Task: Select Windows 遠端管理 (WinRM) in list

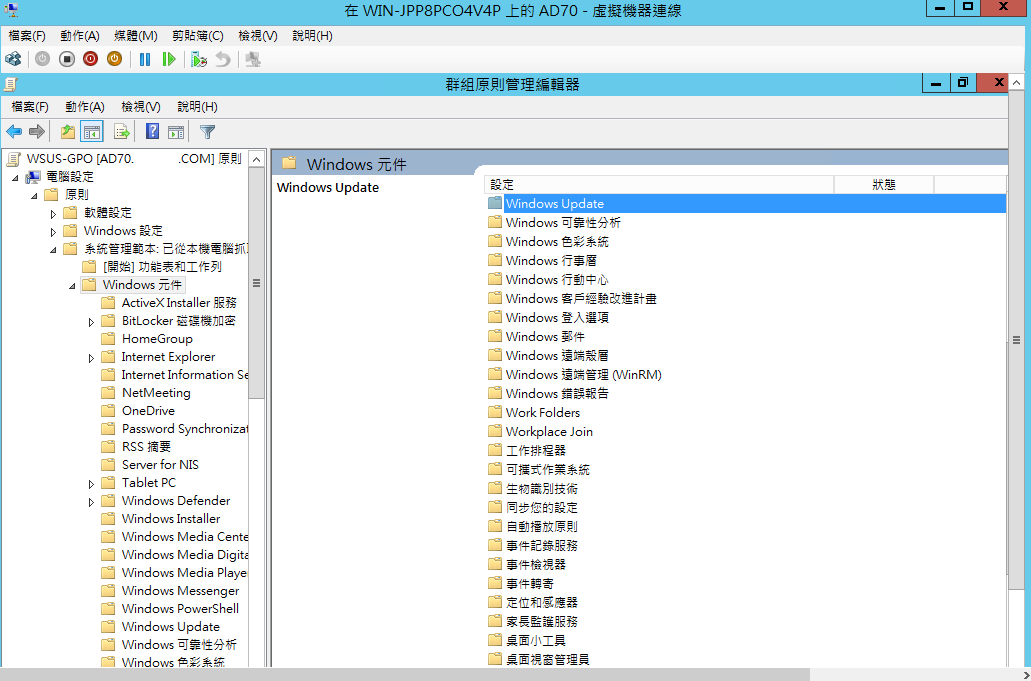Action: pyautogui.click(x=583, y=375)
